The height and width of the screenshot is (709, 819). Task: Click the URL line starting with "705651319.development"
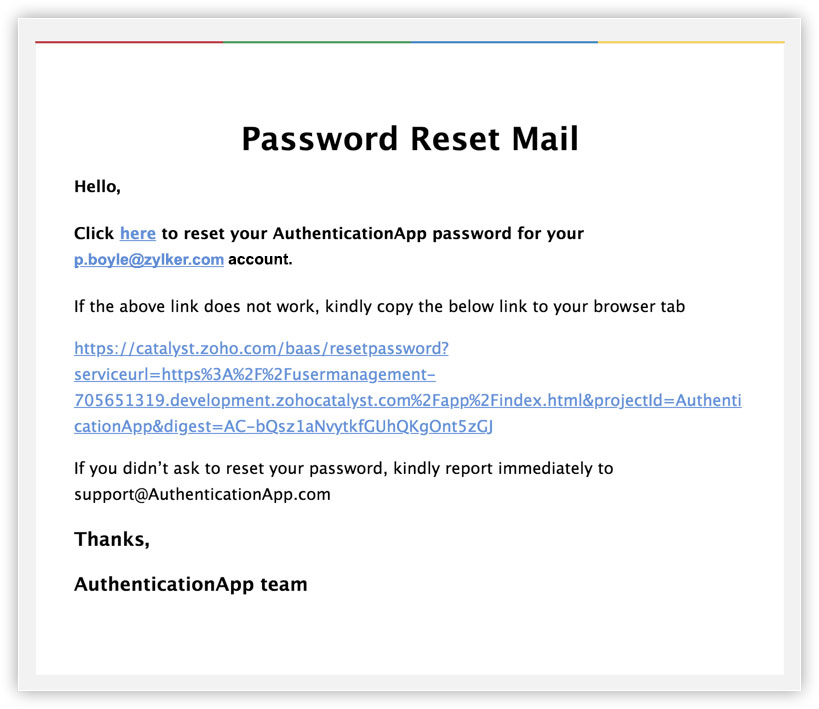point(407,401)
